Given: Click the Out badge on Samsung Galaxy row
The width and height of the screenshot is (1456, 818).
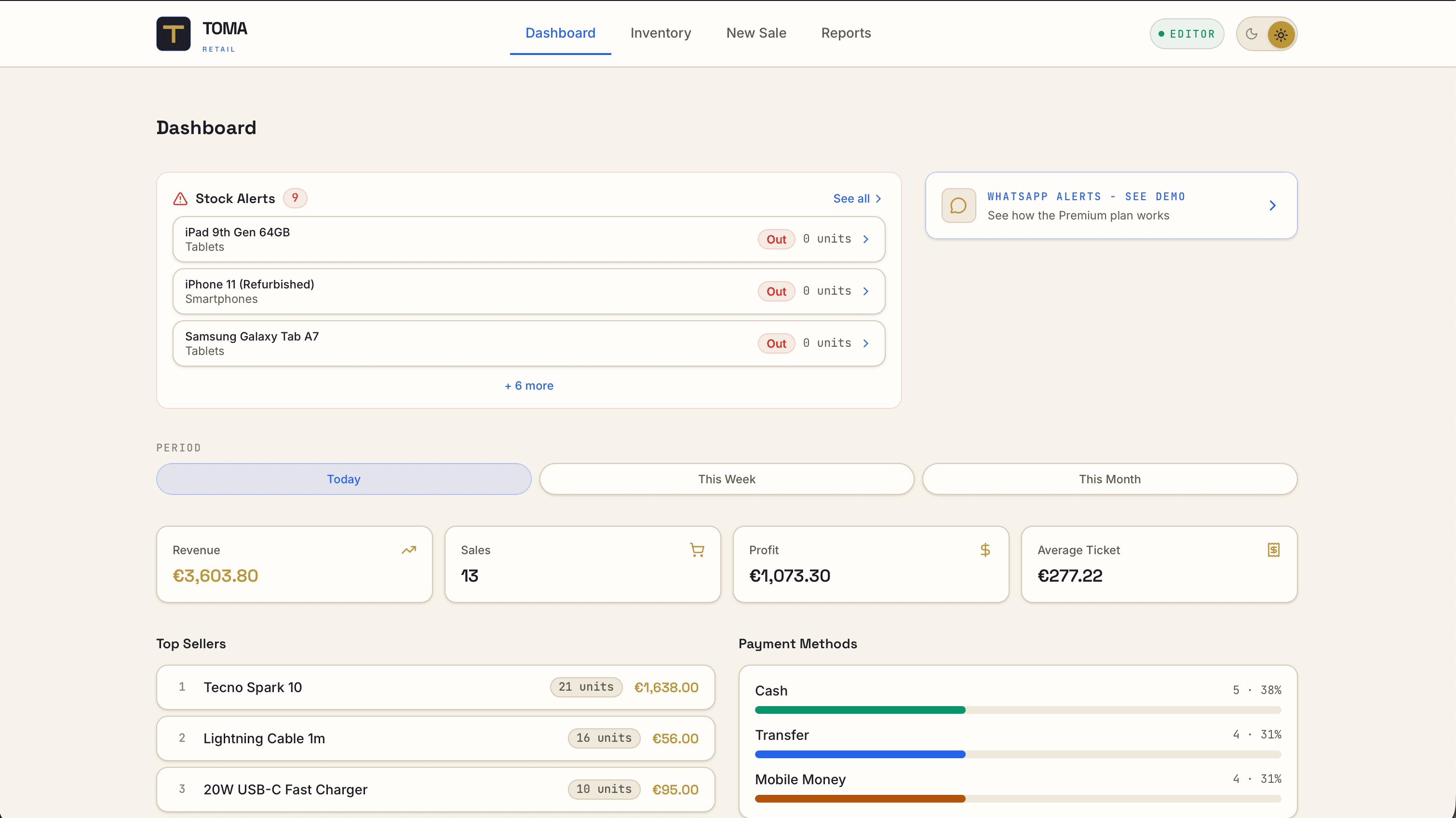Looking at the screenshot, I should 777,343.
